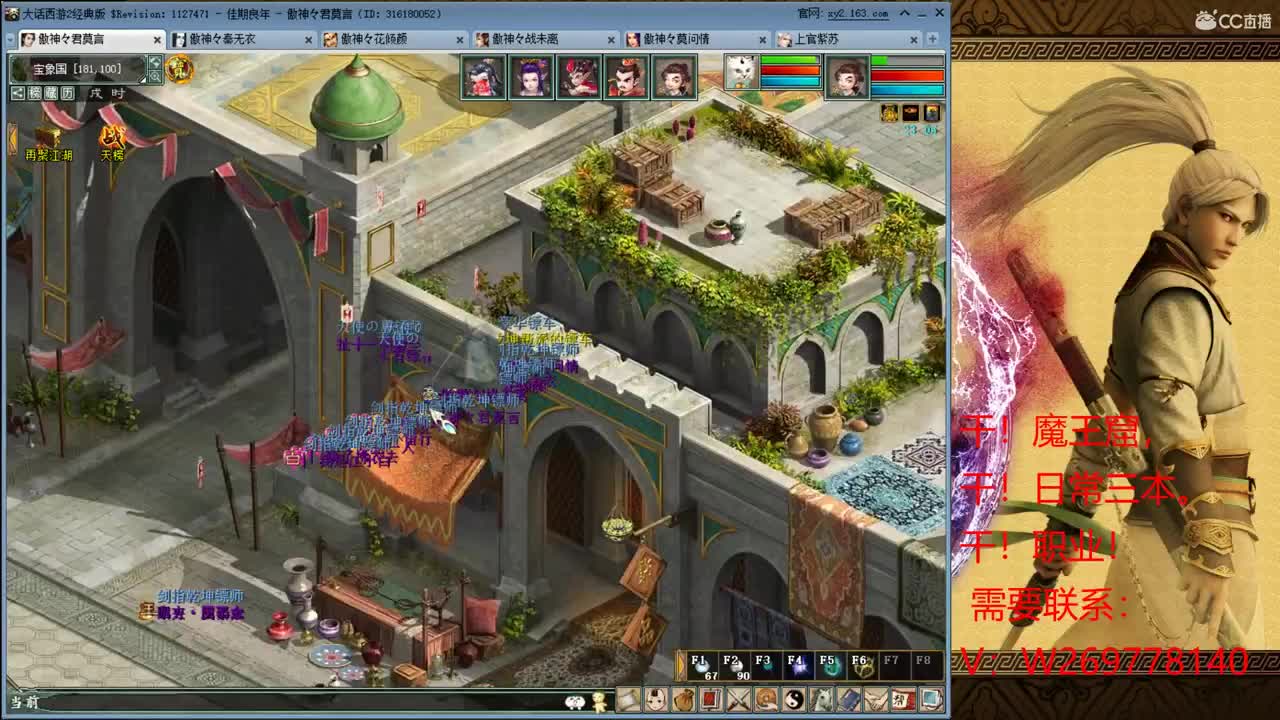Activate the F6 skill slot
Viewport: 1280px width, 720px height.
(x=862, y=667)
